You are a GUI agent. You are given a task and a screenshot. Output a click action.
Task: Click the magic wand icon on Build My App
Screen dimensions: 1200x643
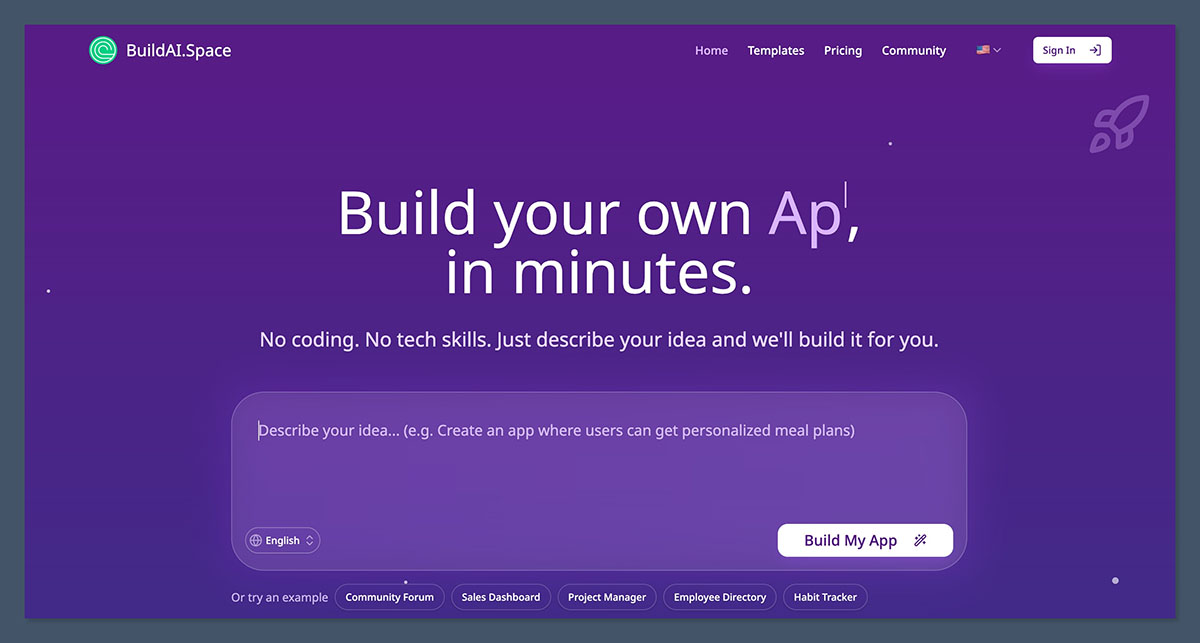tap(921, 540)
